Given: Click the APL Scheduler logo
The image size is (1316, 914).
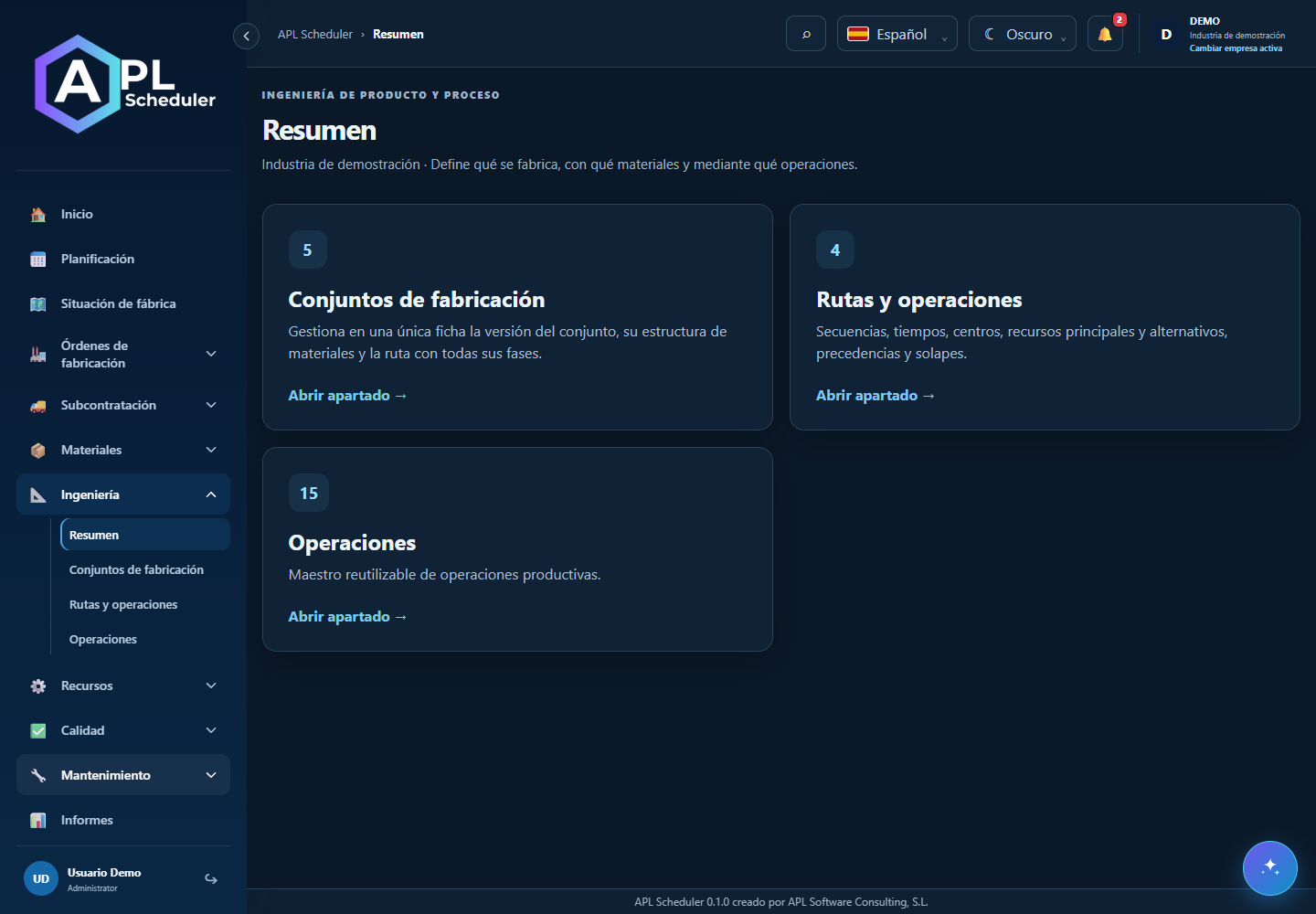Looking at the screenshot, I should click(x=124, y=84).
